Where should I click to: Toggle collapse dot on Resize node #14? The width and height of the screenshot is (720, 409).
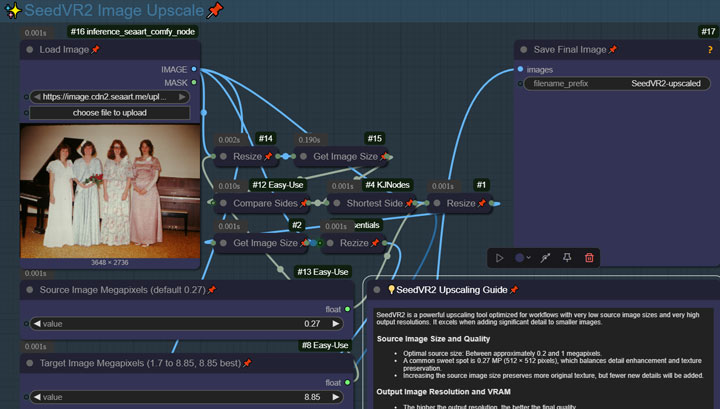click(223, 157)
